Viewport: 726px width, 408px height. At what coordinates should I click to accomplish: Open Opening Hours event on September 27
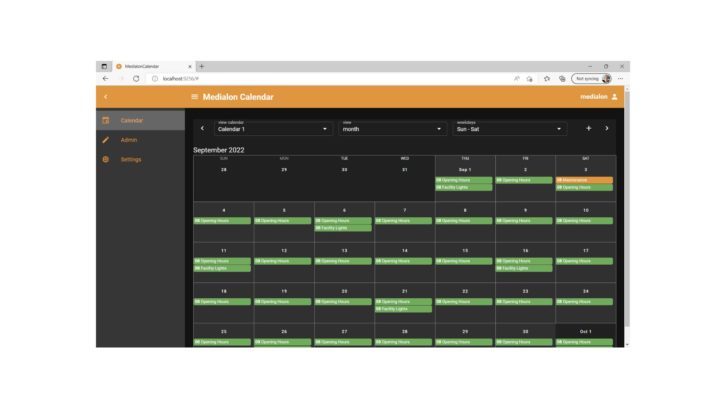click(343, 342)
